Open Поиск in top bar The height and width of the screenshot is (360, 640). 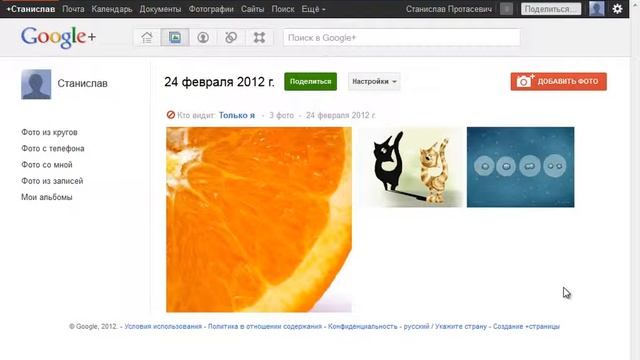pos(283,9)
